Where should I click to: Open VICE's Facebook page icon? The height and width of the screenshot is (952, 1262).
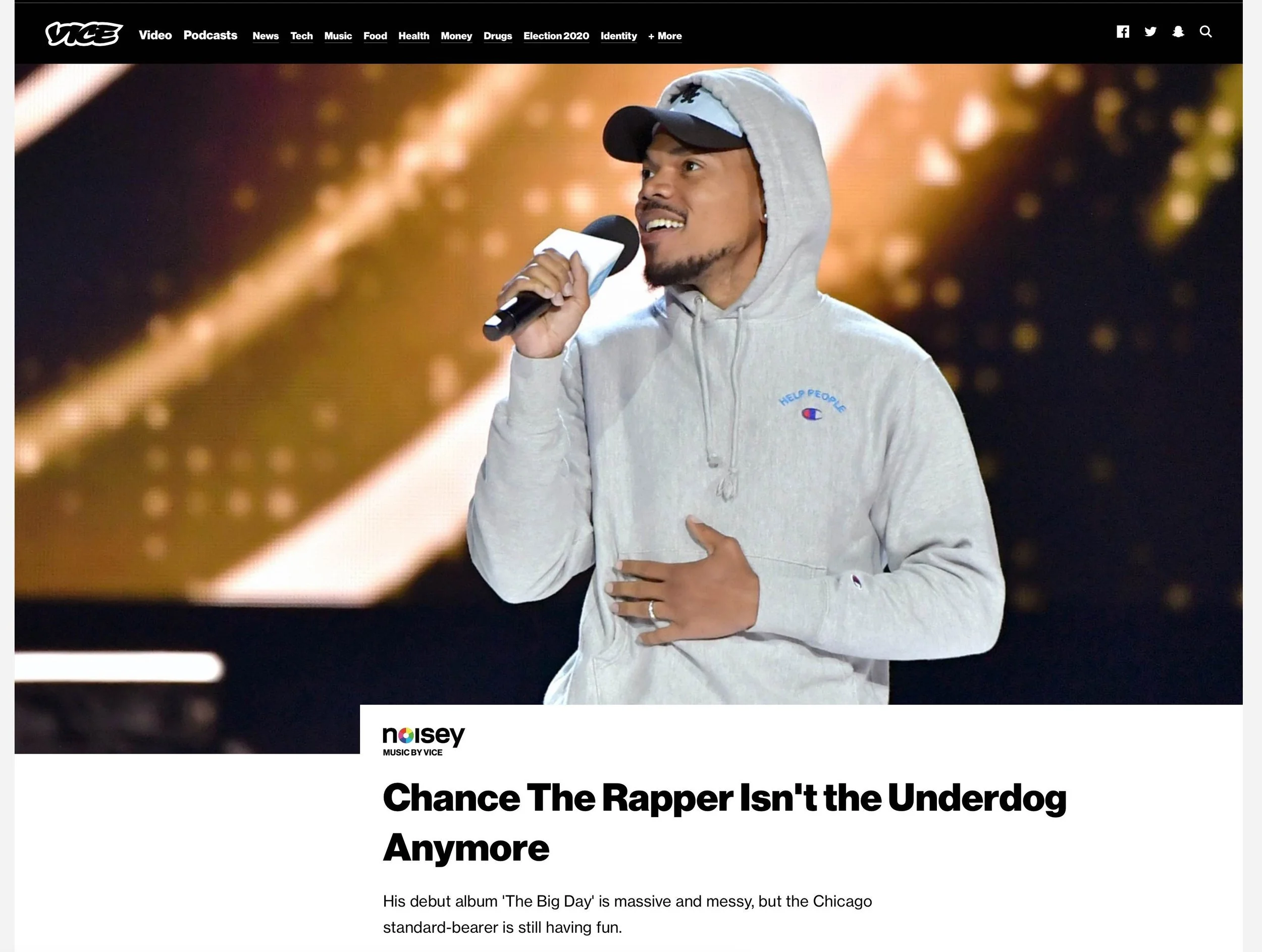1123,32
